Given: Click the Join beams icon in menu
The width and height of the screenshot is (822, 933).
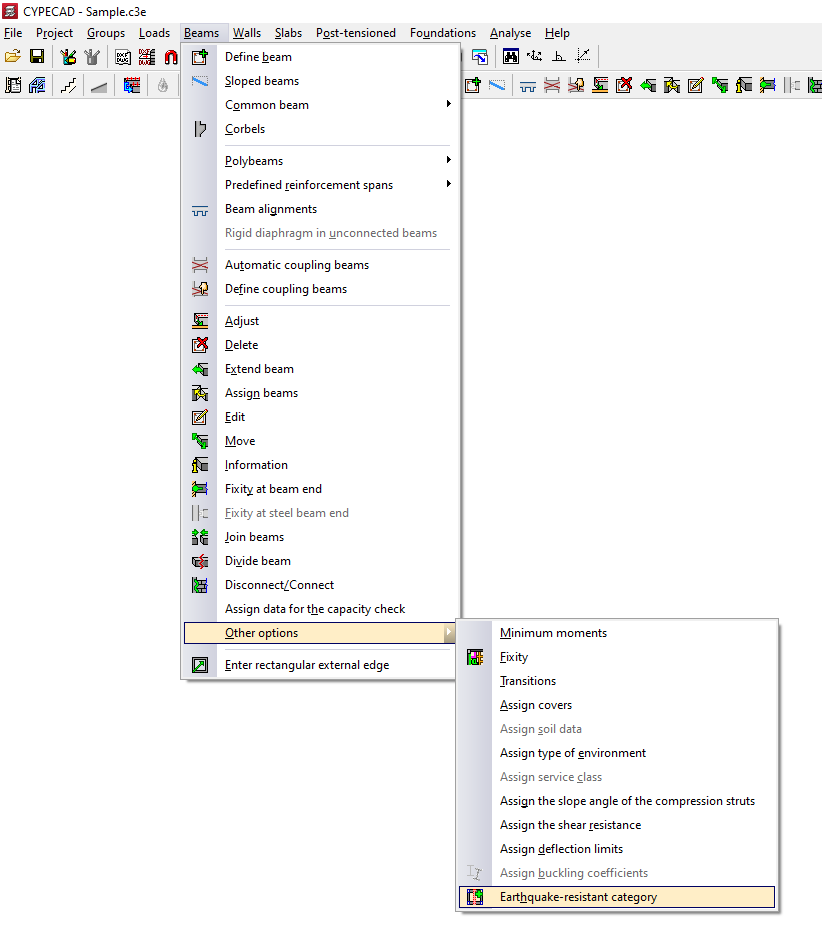Looking at the screenshot, I should pyautogui.click(x=200, y=537).
